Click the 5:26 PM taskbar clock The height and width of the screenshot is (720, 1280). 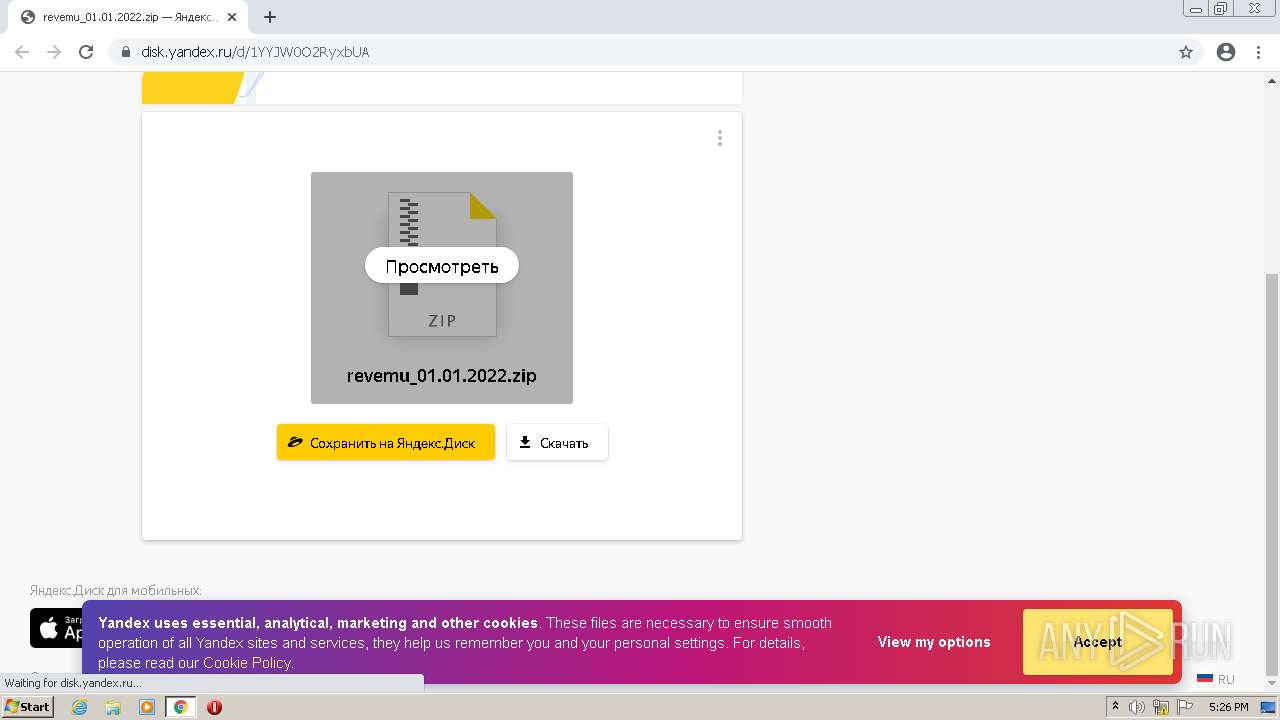(1228, 707)
